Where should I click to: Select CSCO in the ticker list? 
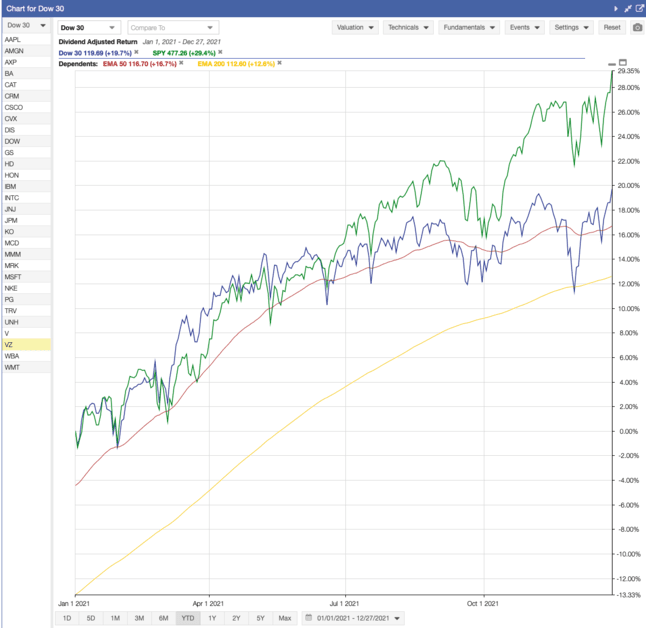point(26,108)
